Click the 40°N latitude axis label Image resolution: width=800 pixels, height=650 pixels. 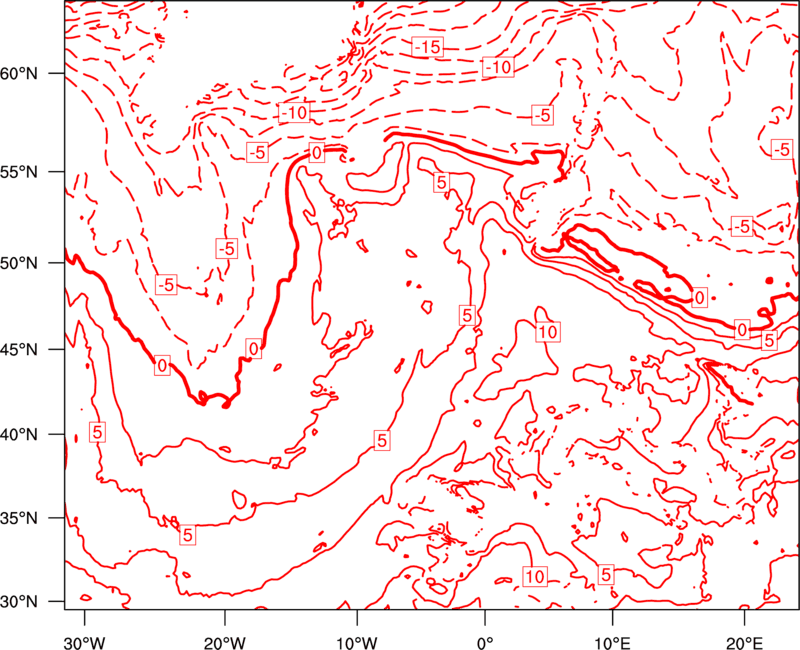tap(19, 434)
